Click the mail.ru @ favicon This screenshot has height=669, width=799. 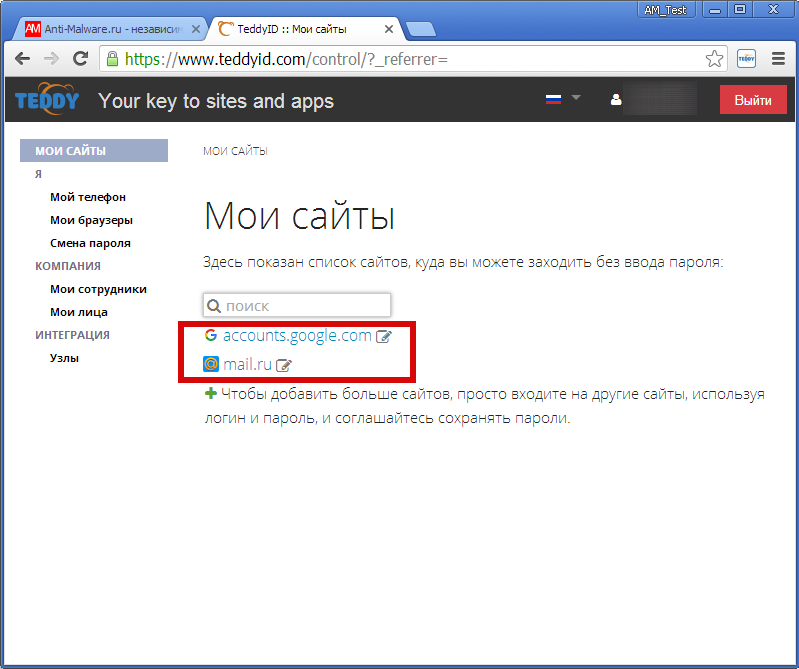click(211, 364)
